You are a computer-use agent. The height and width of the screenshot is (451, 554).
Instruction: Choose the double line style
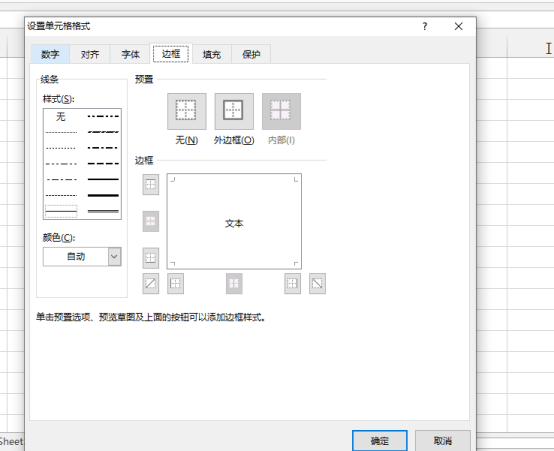(x=103, y=211)
